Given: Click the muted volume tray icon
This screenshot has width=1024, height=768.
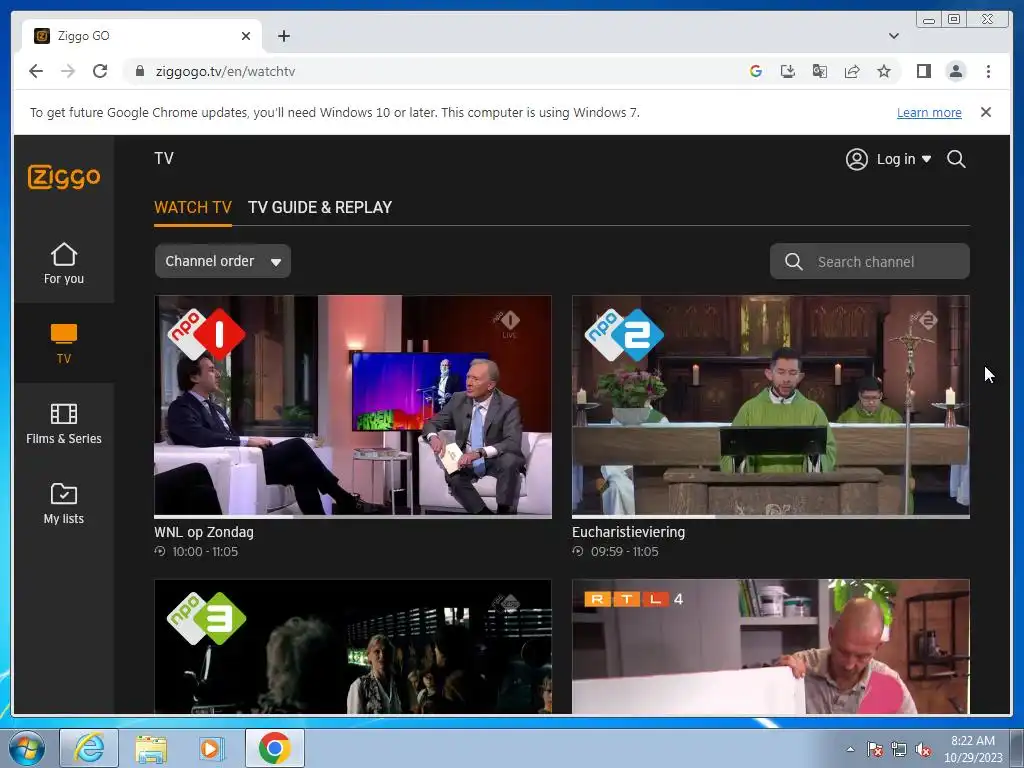Looking at the screenshot, I should [x=923, y=749].
